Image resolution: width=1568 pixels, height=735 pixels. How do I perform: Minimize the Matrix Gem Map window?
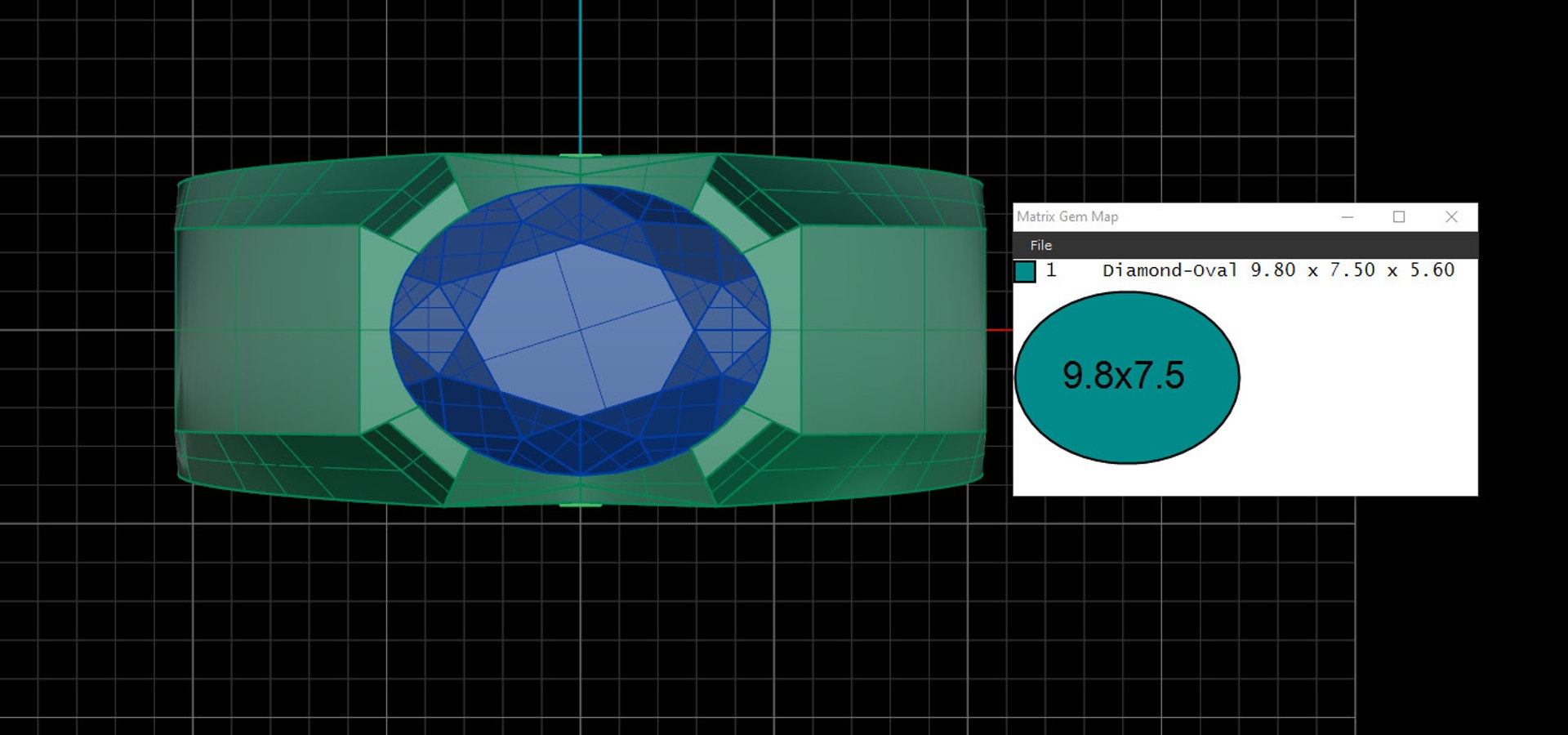tap(1347, 216)
